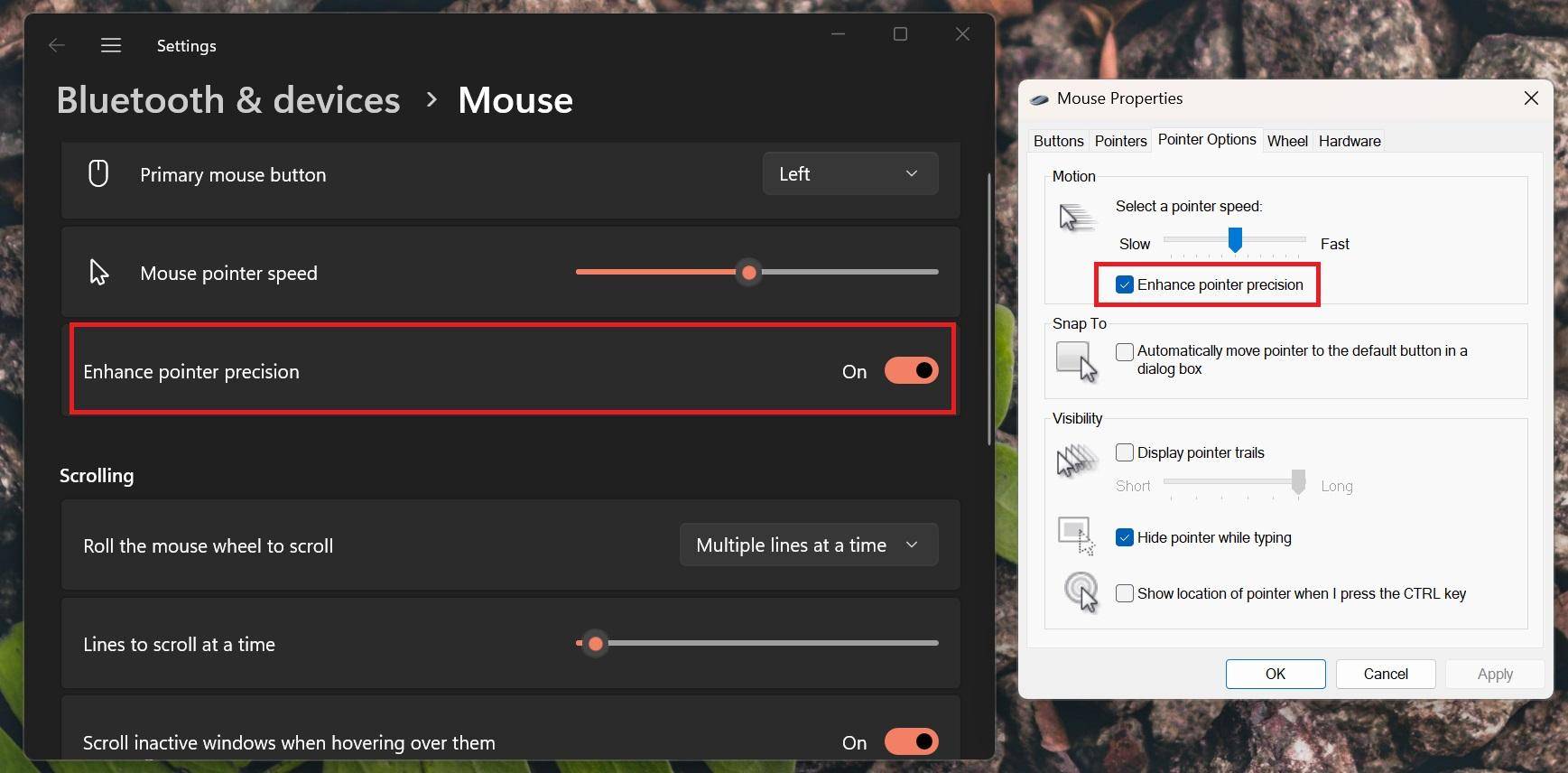Click the pointer trails icon under Visibility
The height and width of the screenshot is (773, 1568).
[1077, 461]
